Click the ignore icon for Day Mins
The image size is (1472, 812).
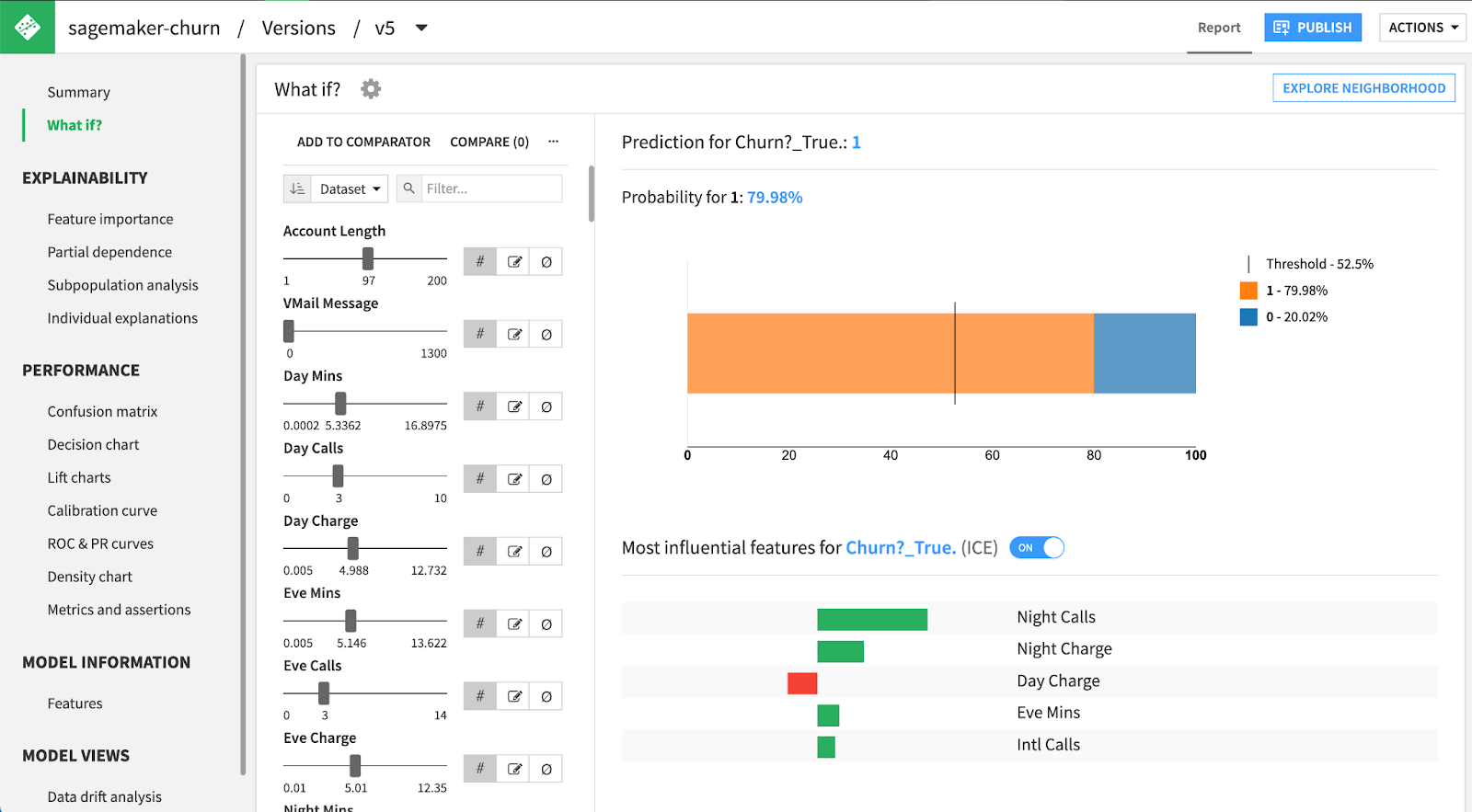[x=546, y=406]
